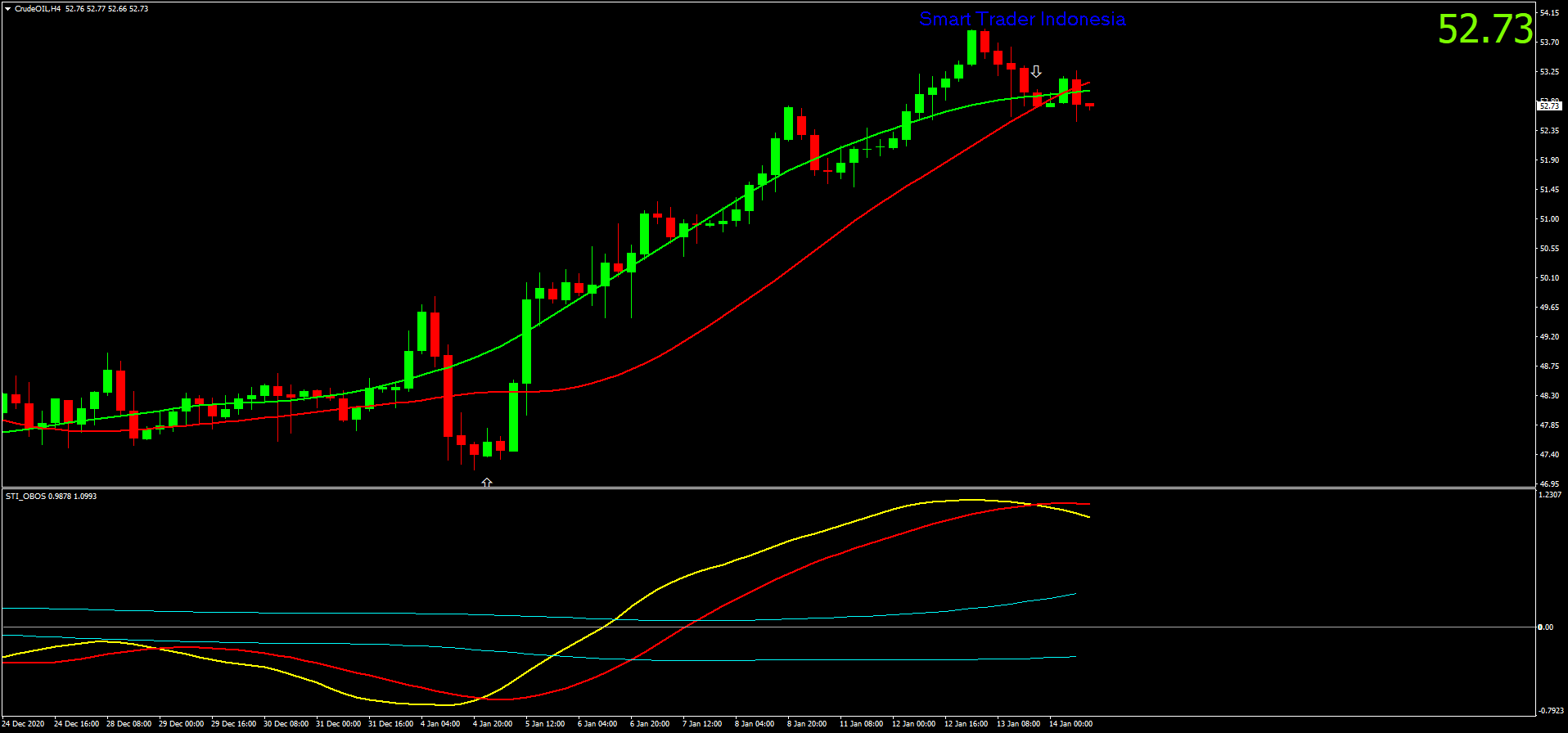Click the 53.25 price scale label
The width and height of the screenshot is (1568, 733).
pos(1549,72)
